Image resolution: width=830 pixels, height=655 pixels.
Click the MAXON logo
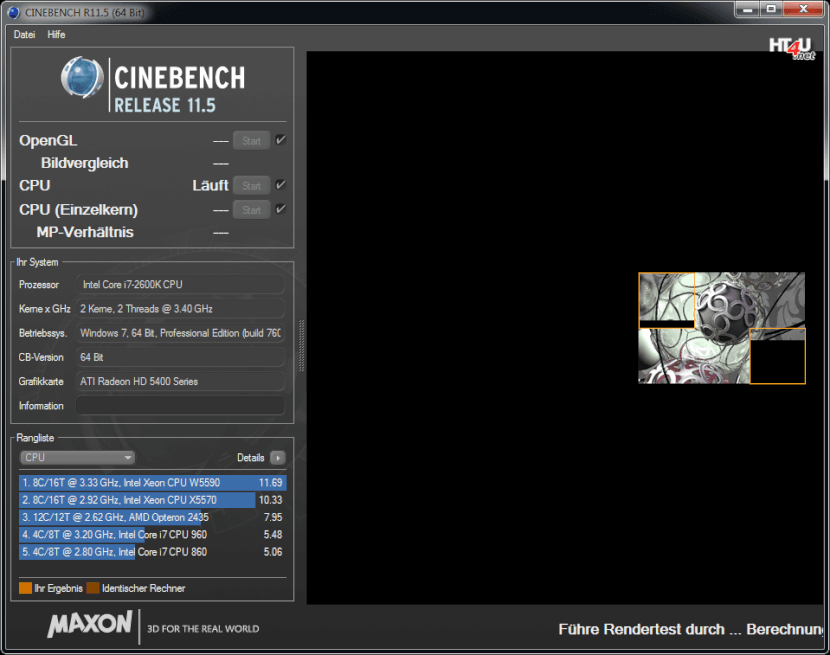(x=90, y=624)
